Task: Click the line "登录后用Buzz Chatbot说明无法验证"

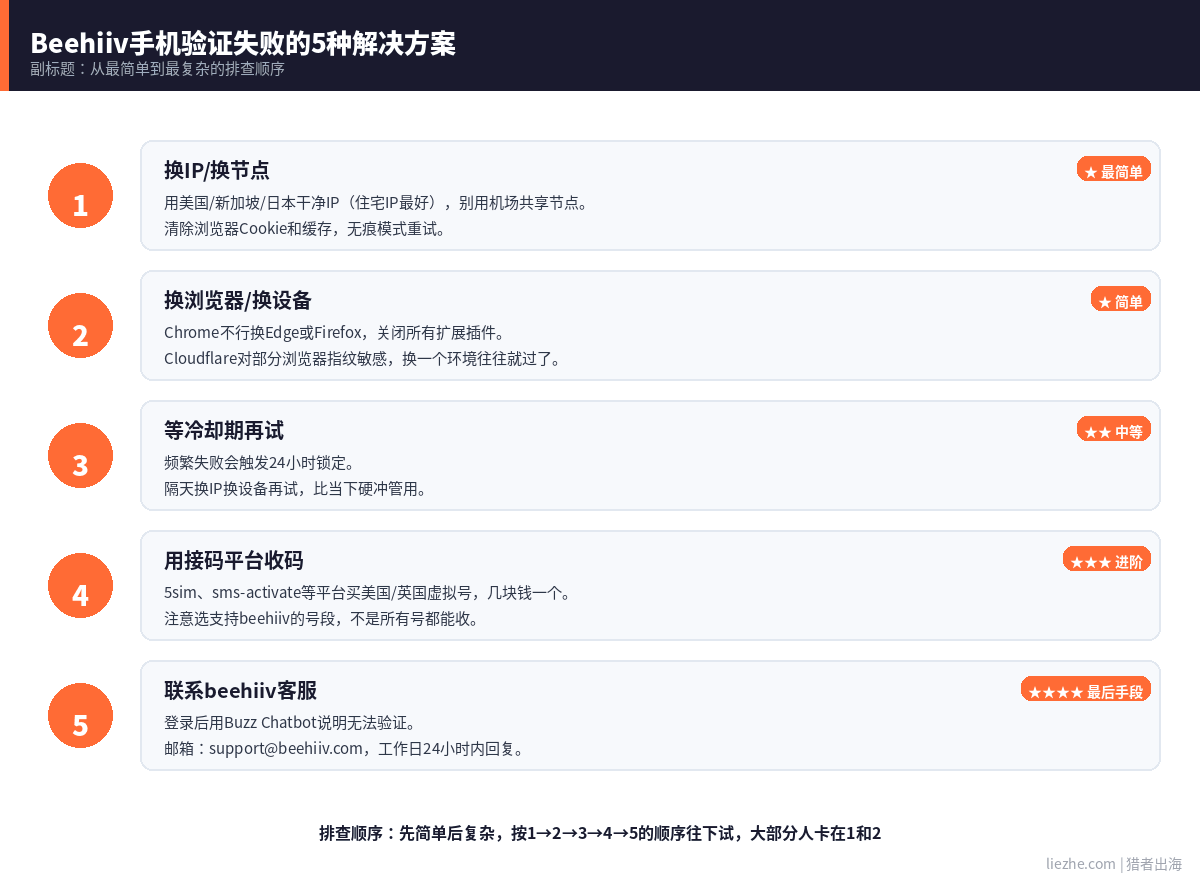Action: (291, 722)
